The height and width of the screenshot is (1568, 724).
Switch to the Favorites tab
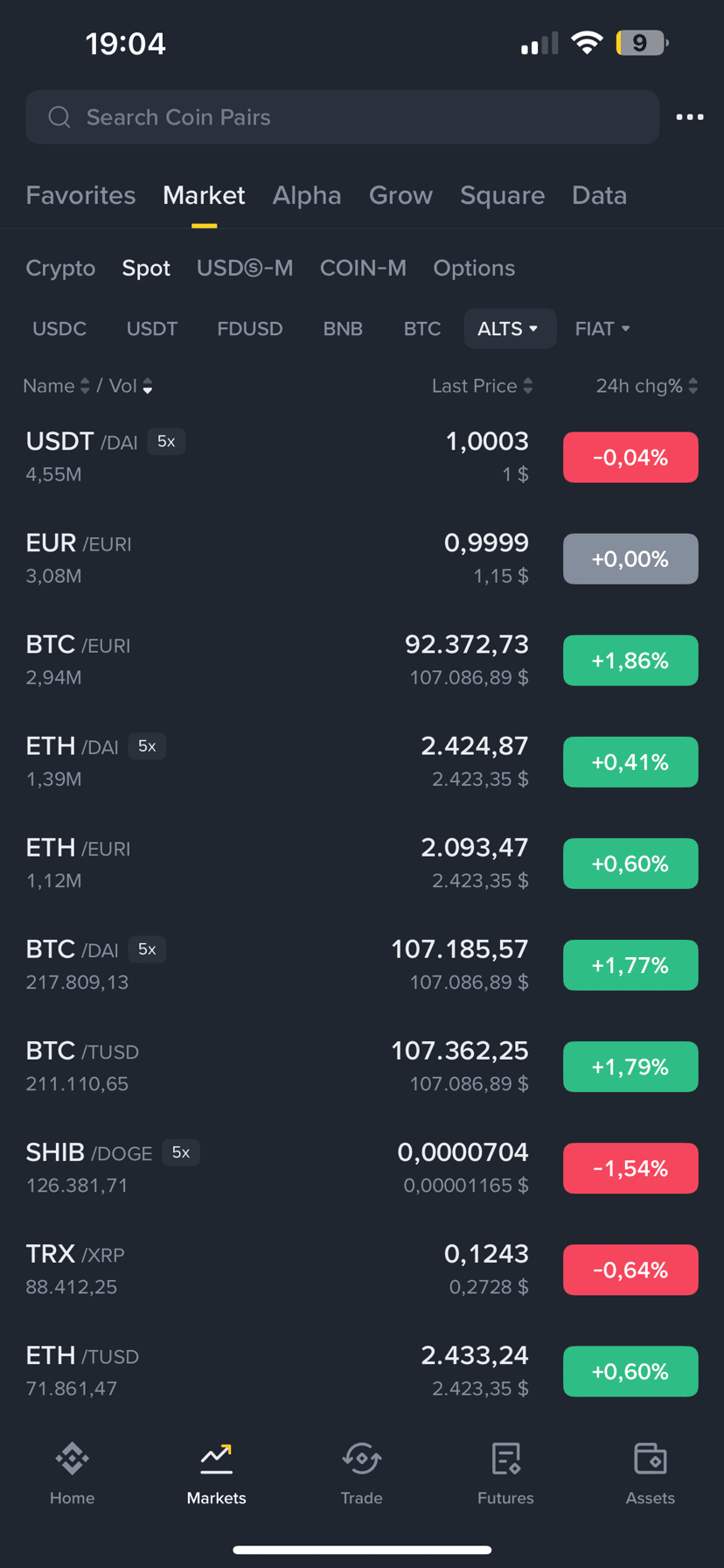tap(80, 195)
